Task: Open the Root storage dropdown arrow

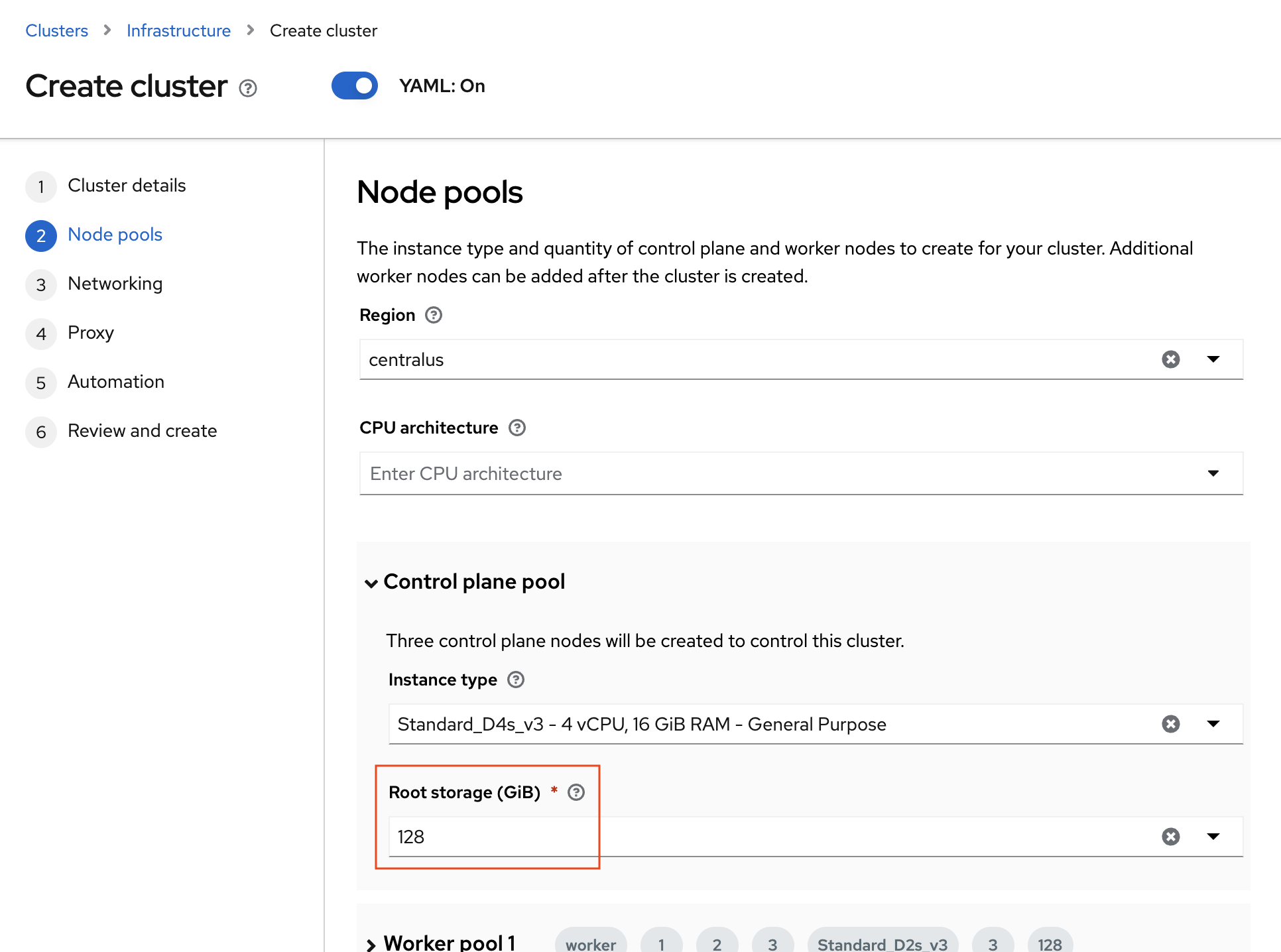Action: 1213,837
